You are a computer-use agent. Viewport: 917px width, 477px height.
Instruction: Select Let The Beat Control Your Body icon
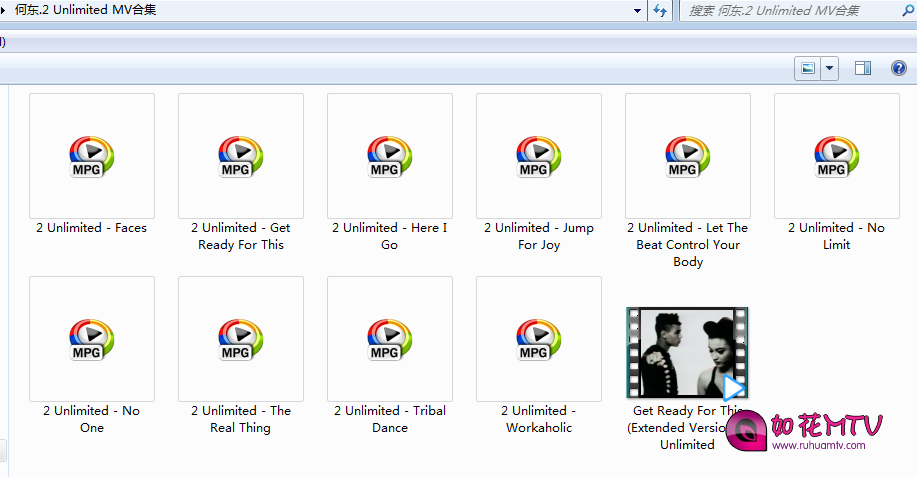(x=688, y=156)
